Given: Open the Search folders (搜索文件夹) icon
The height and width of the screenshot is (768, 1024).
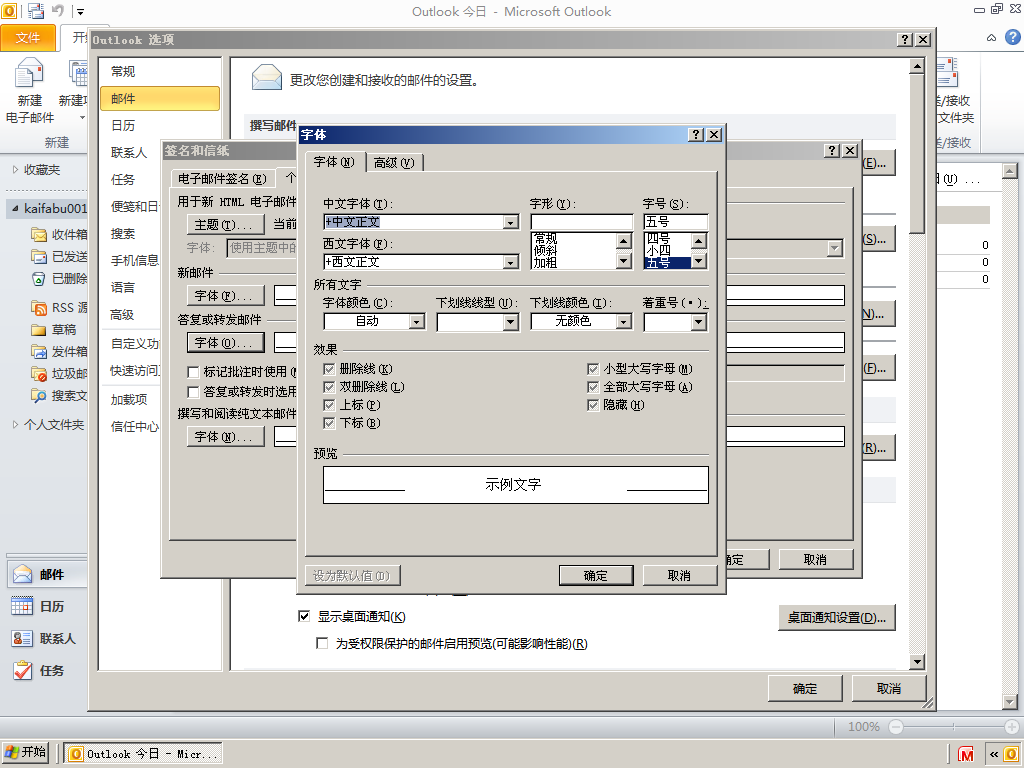Looking at the screenshot, I should [39, 395].
